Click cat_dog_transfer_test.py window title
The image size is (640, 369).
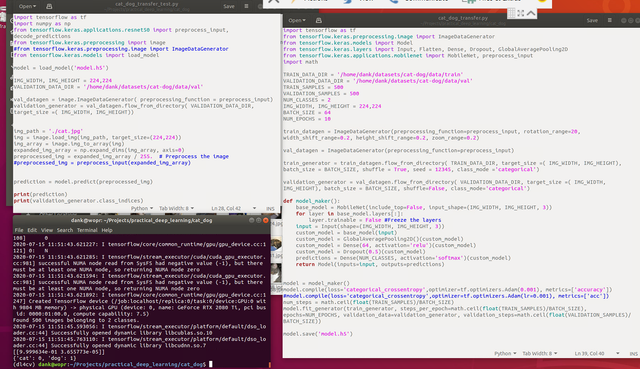coord(147,4)
